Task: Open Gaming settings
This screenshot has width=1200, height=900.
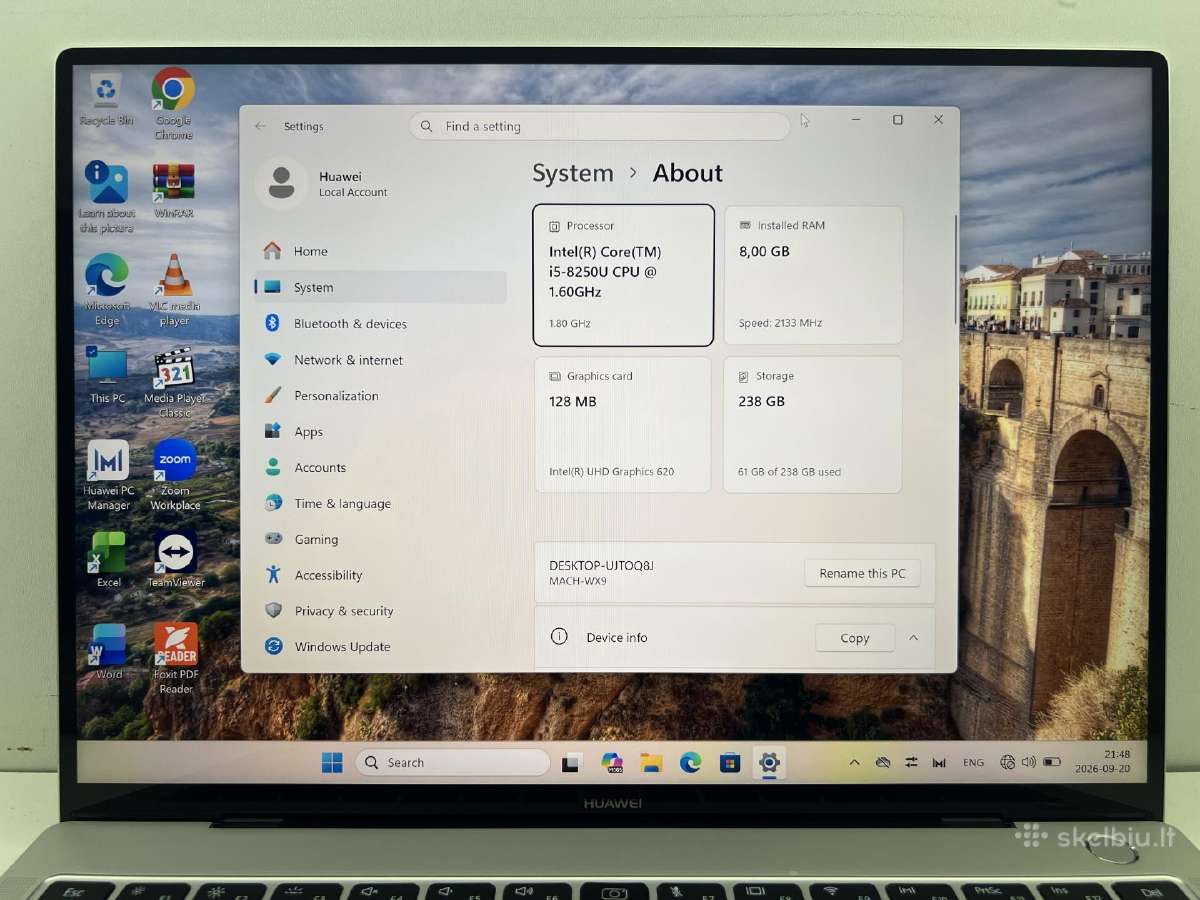Action: 380,539
